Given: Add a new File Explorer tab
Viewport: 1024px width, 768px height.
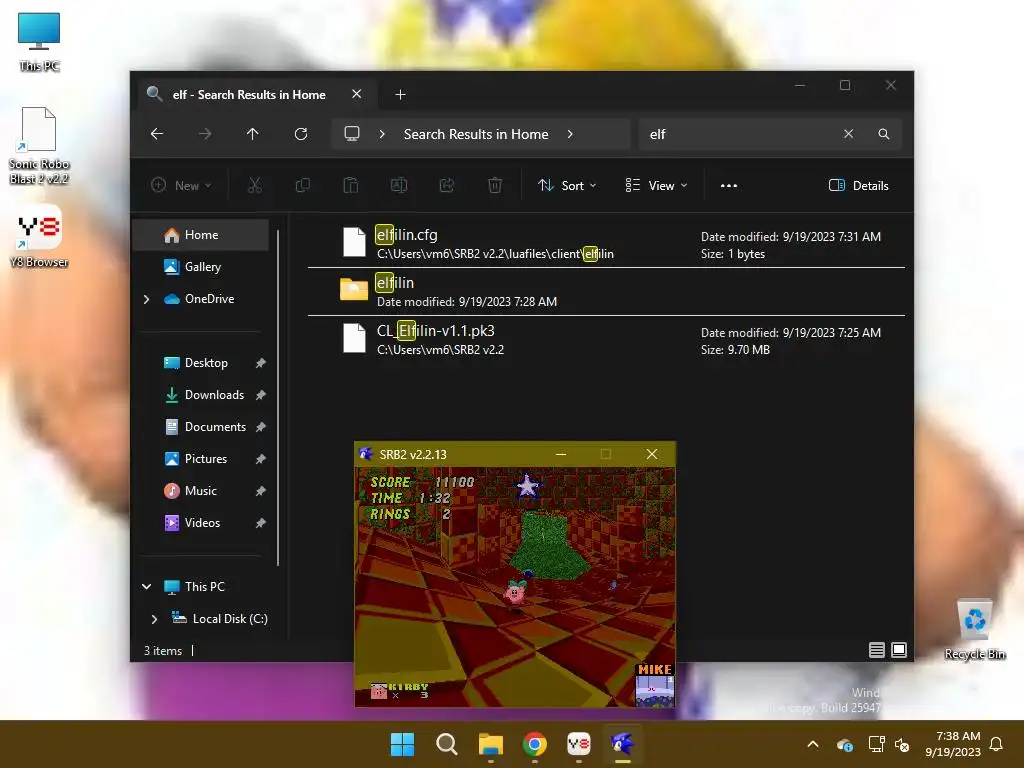Looking at the screenshot, I should click(x=400, y=95).
